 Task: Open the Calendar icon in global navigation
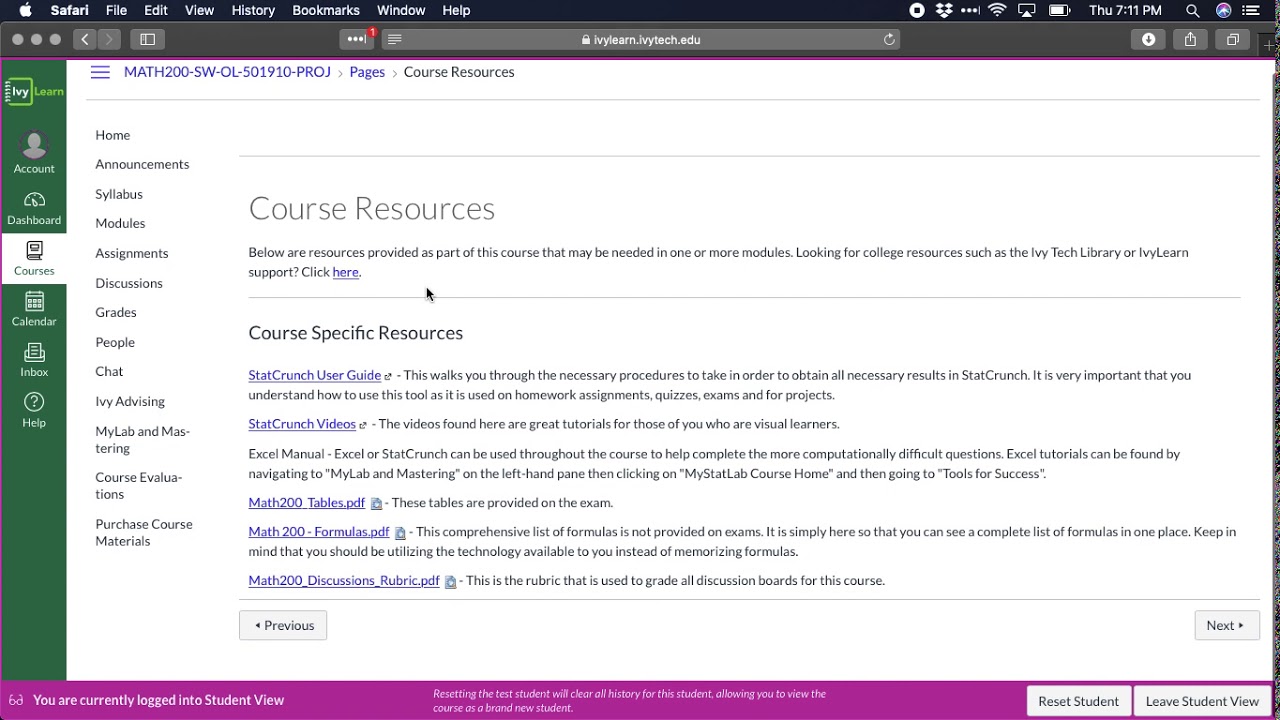[x=34, y=309]
